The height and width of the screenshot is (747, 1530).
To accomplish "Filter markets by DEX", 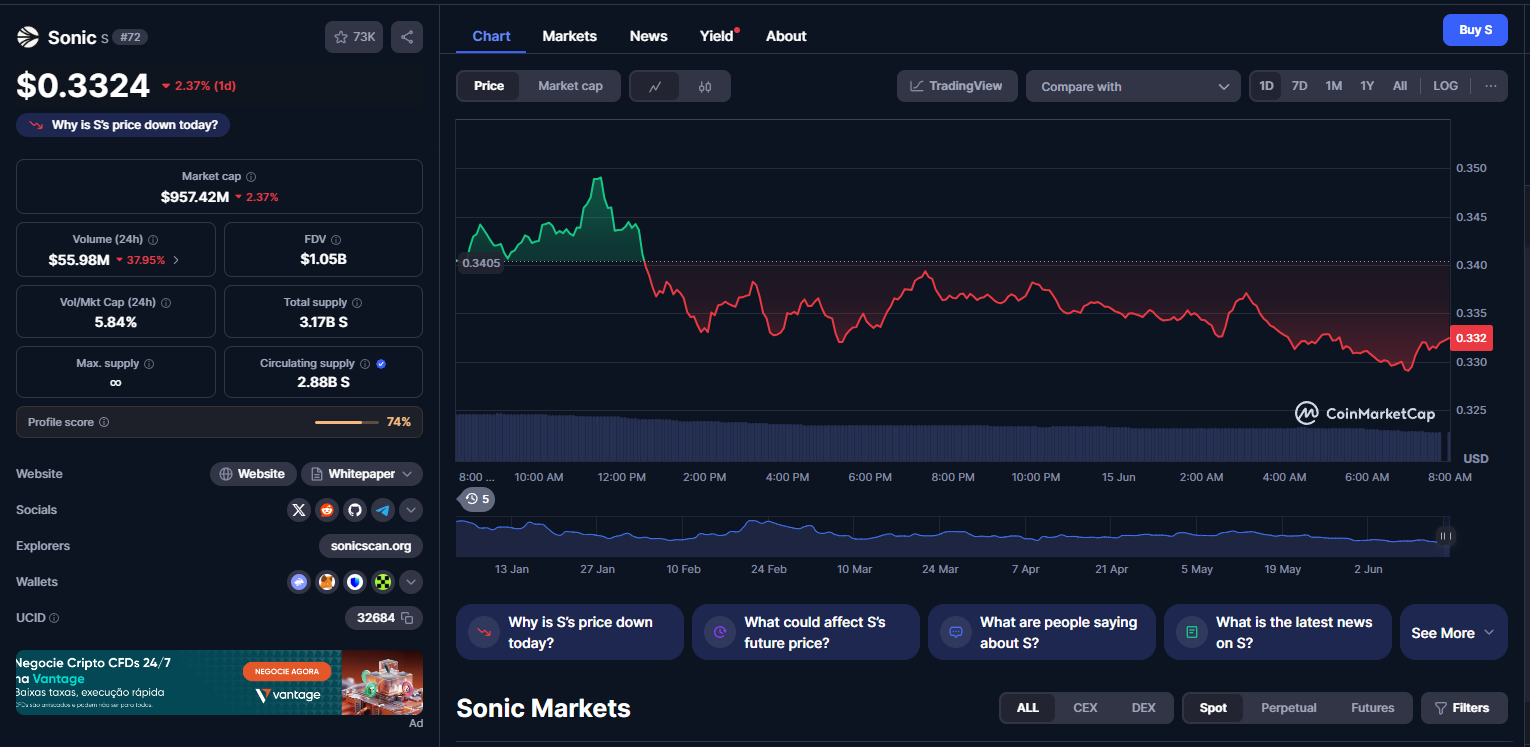I will (x=1143, y=708).
